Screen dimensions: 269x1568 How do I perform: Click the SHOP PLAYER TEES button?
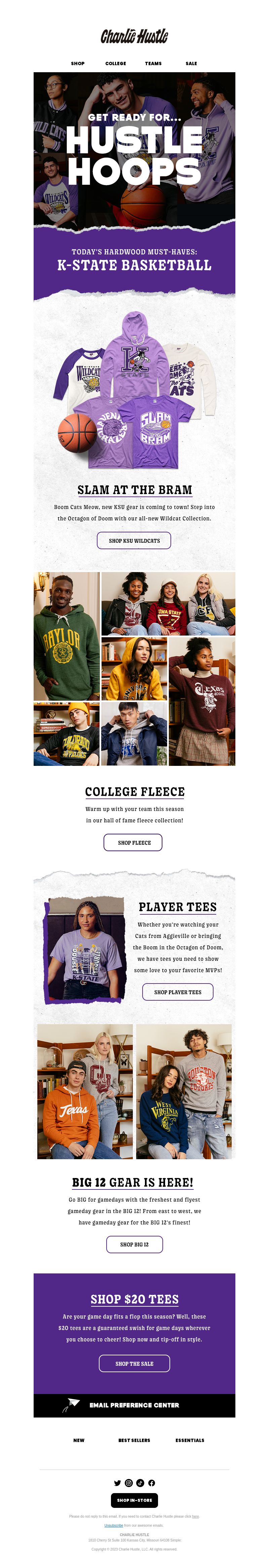178,992
